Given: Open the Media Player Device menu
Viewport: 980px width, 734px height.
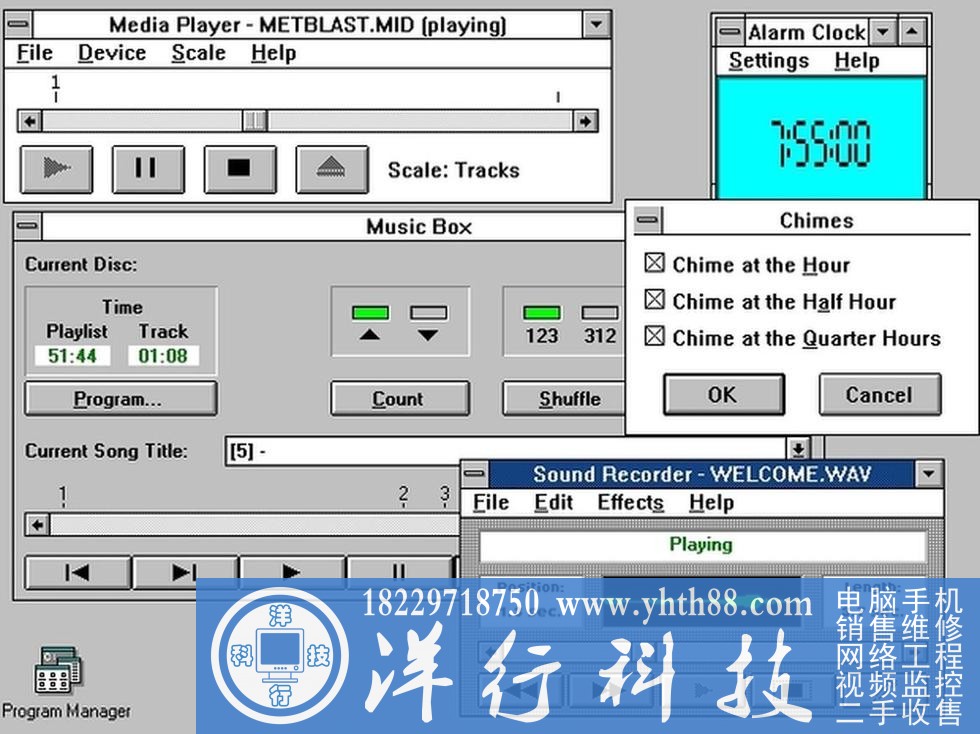Looking at the screenshot, I should click(112, 53).
